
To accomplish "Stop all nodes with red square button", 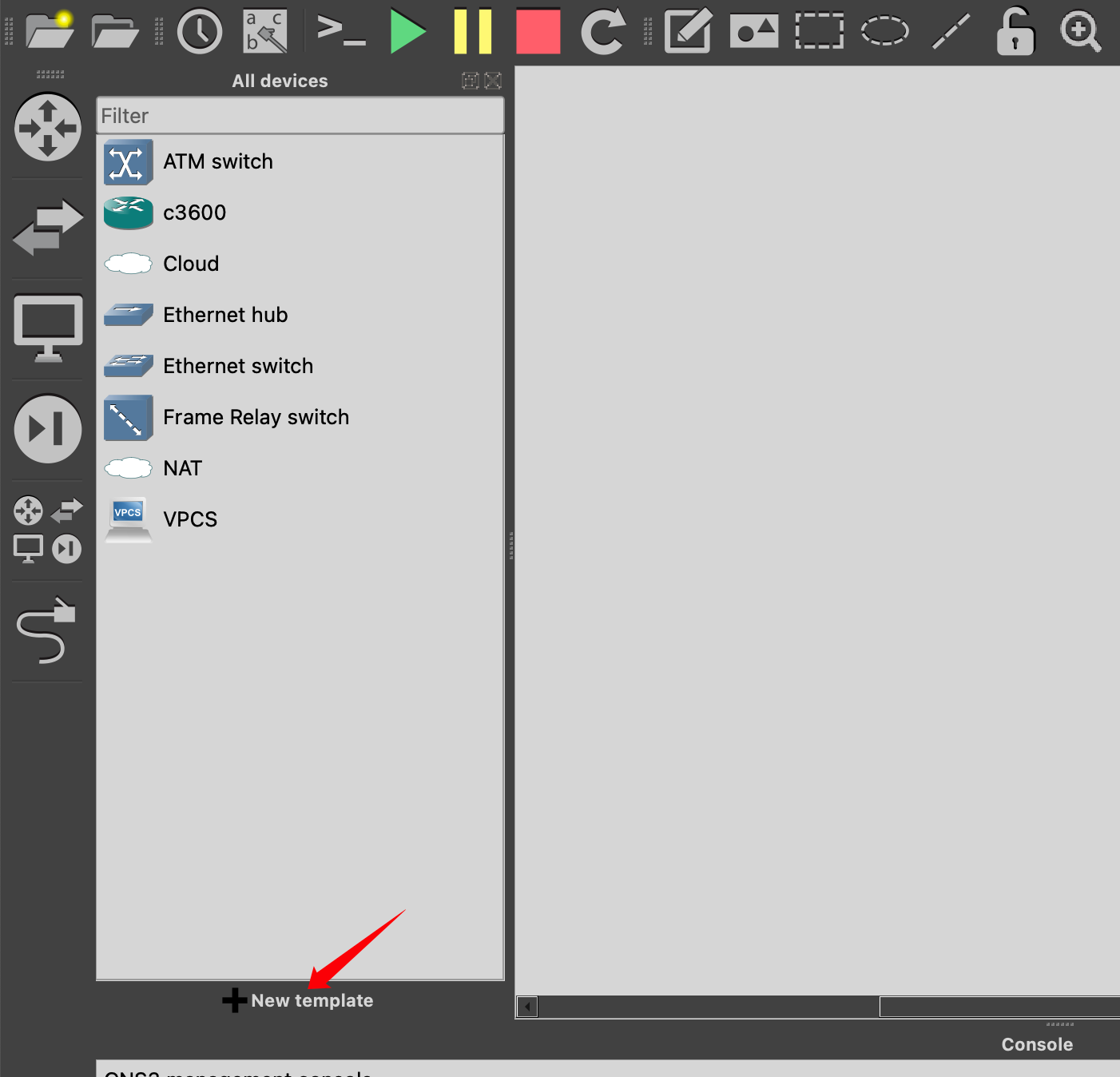I will [x=538, y=32].
